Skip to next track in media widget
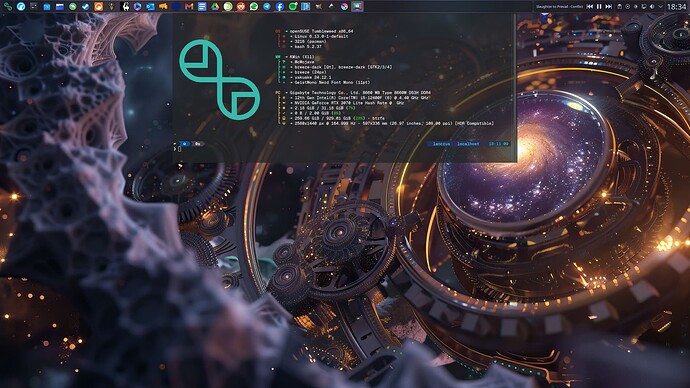 coord(609,7)
